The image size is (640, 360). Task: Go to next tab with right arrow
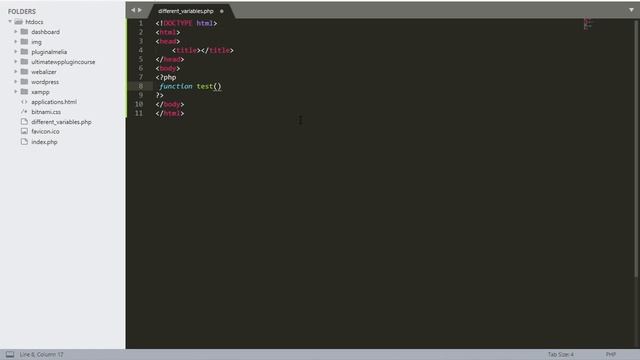click(140, 10)
